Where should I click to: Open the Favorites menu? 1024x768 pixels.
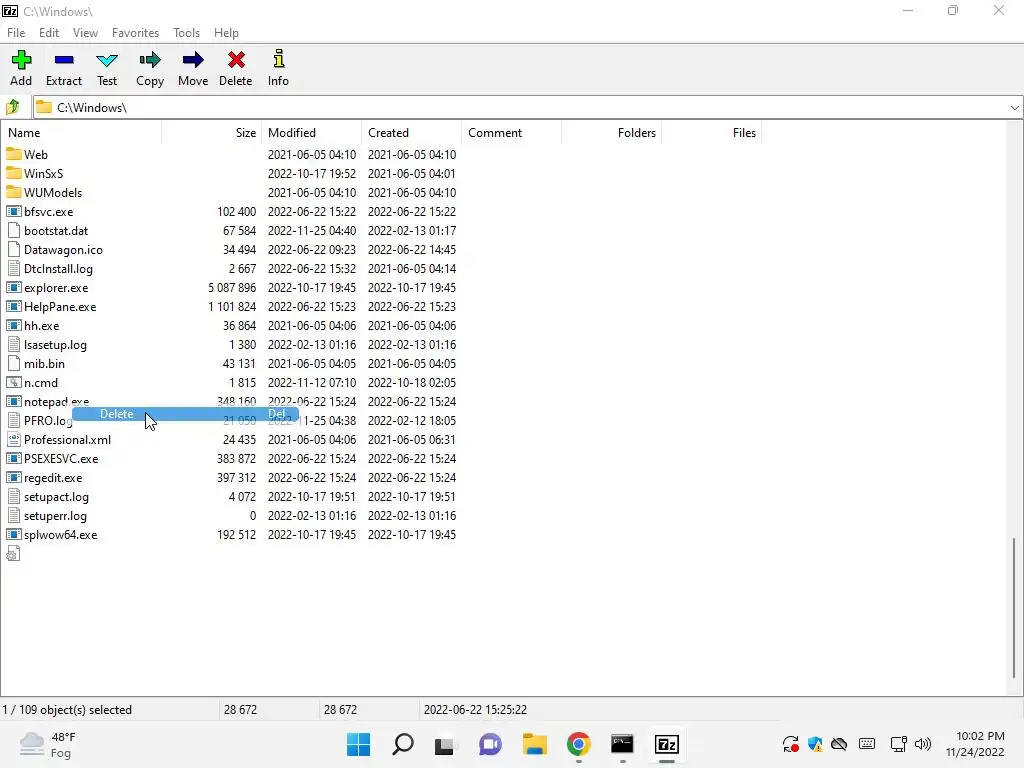tap(135, 33)
